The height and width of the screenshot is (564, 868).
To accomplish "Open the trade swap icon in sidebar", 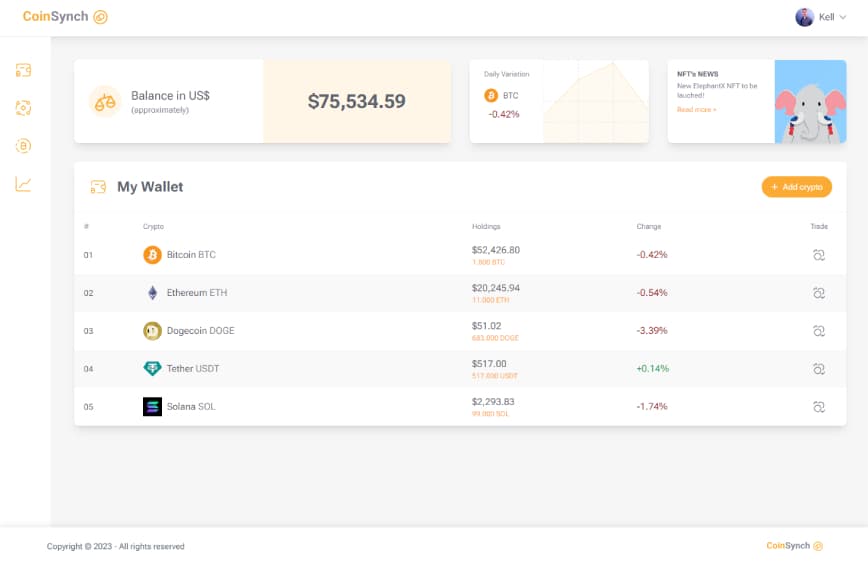I will coord(23,108).
